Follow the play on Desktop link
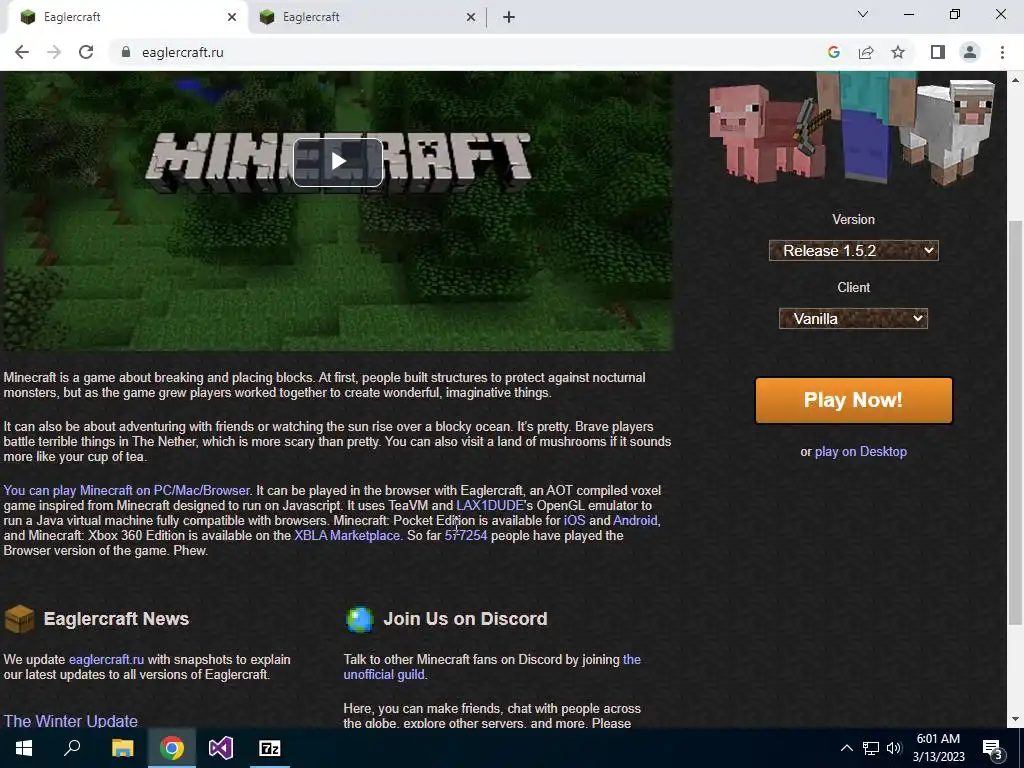1024x768 pixels. 861,451
